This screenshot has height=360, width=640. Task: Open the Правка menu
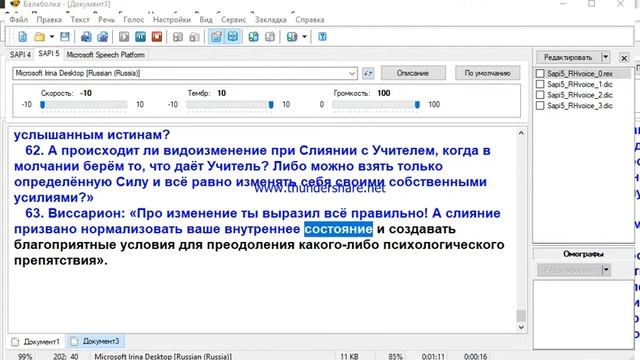coord(49,20)
